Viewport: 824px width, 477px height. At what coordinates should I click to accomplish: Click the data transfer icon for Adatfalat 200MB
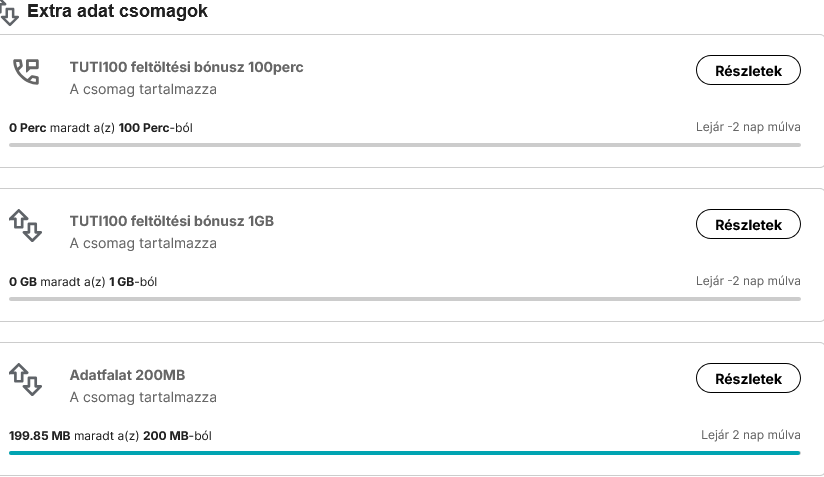(x=25, y=379)
